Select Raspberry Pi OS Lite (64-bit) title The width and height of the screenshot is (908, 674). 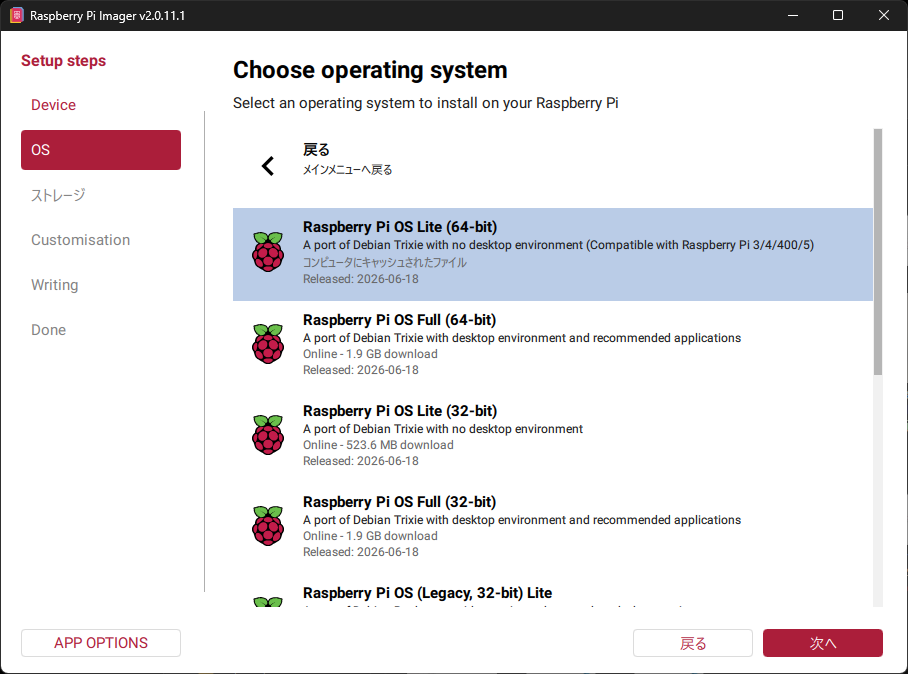(x=400, y=227)
